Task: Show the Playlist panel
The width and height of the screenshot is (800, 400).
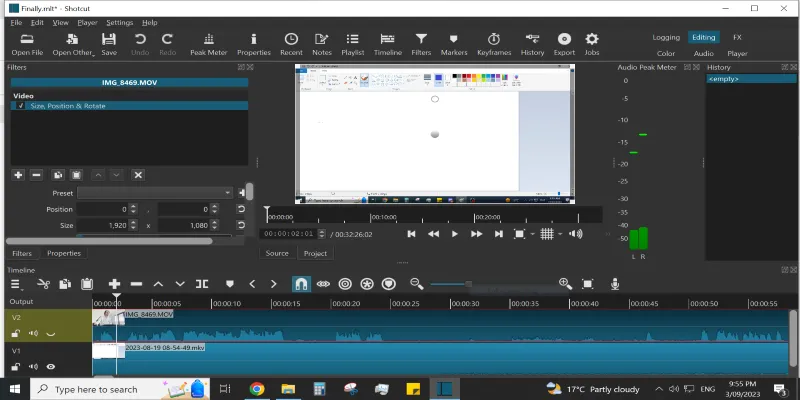Action: click(353, 44)
